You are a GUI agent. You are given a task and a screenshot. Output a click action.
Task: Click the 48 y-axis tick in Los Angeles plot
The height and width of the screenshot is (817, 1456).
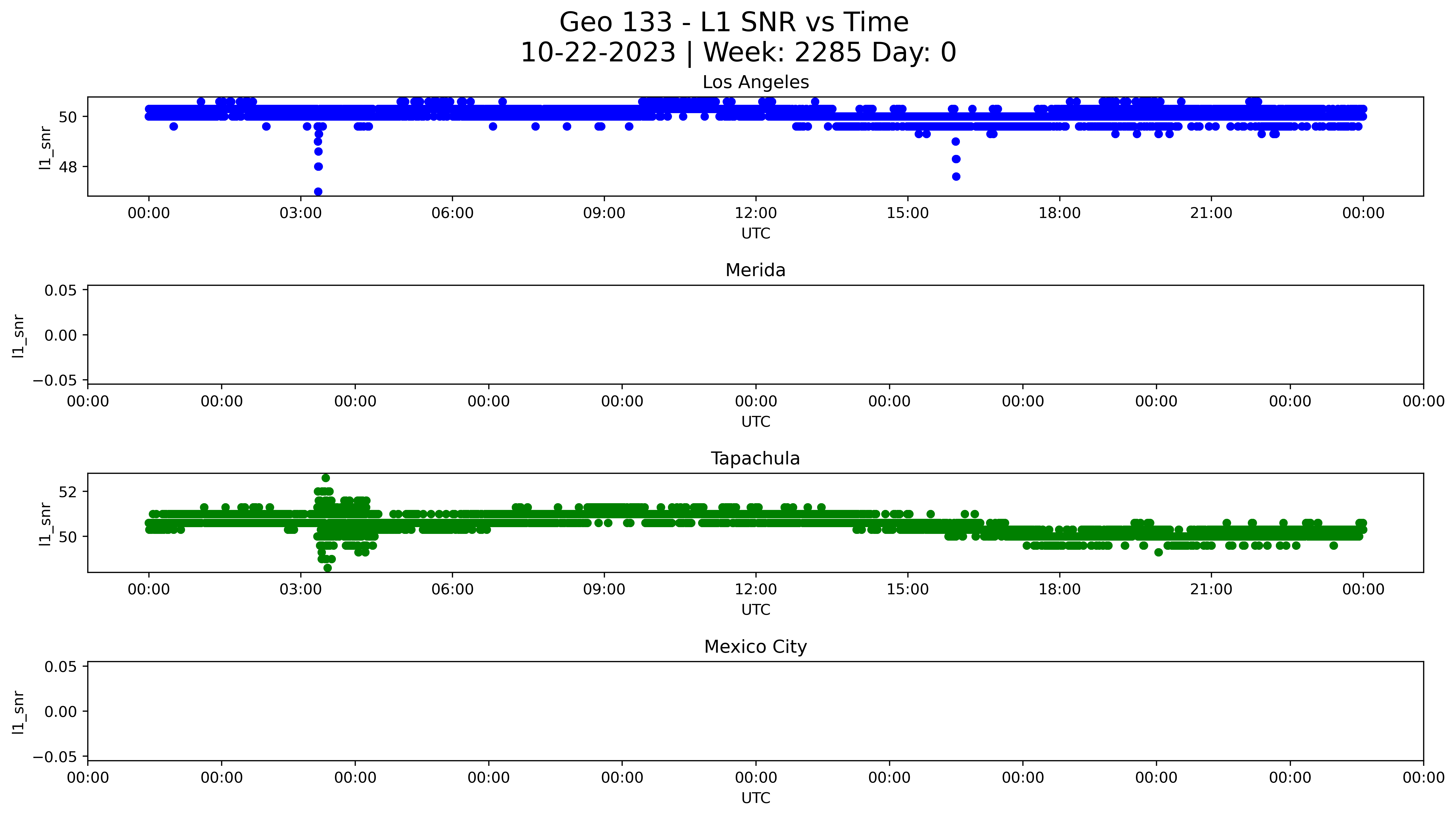click(x=68, y=167)
